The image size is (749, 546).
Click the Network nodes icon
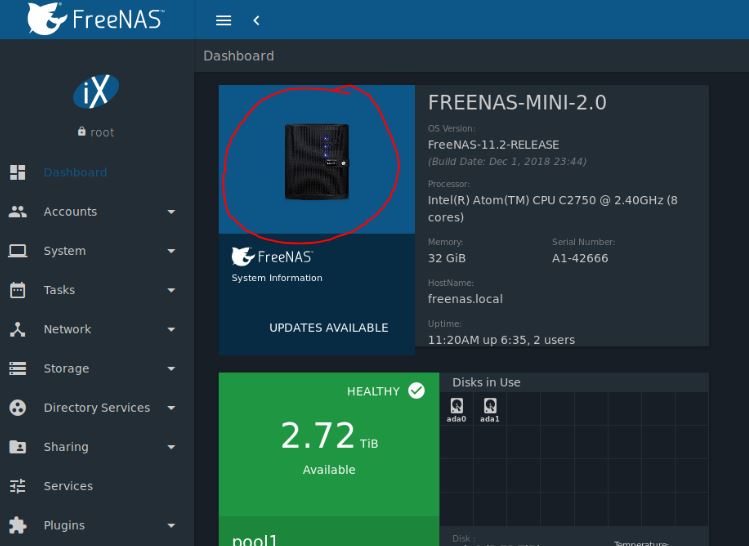tap(18, 329)
